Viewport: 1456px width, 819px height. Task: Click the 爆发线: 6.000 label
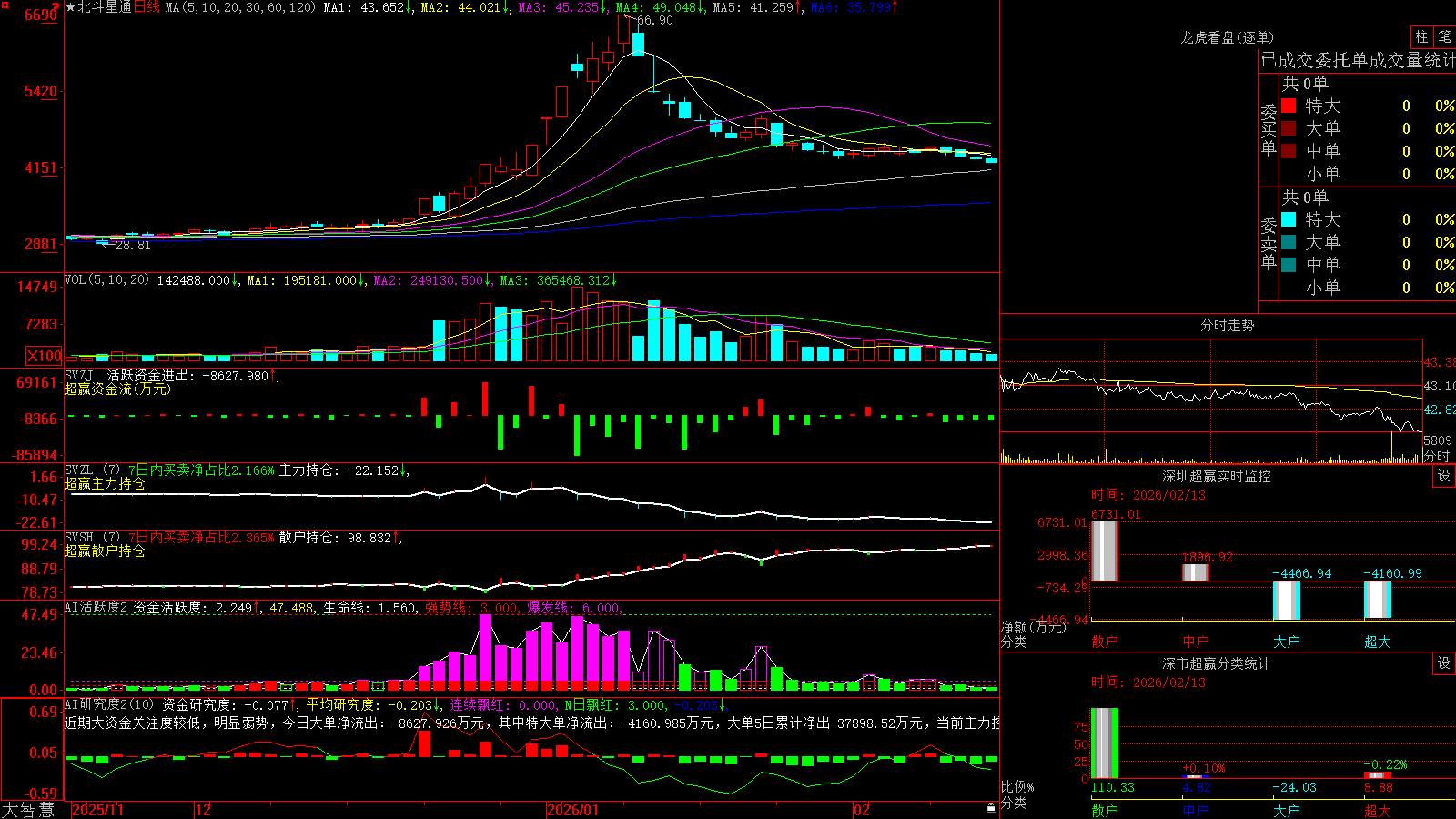[x=573, y=607]
